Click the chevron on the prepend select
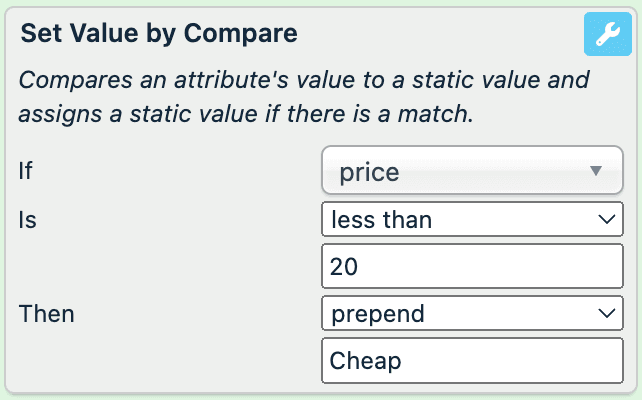 coord(605,314)
